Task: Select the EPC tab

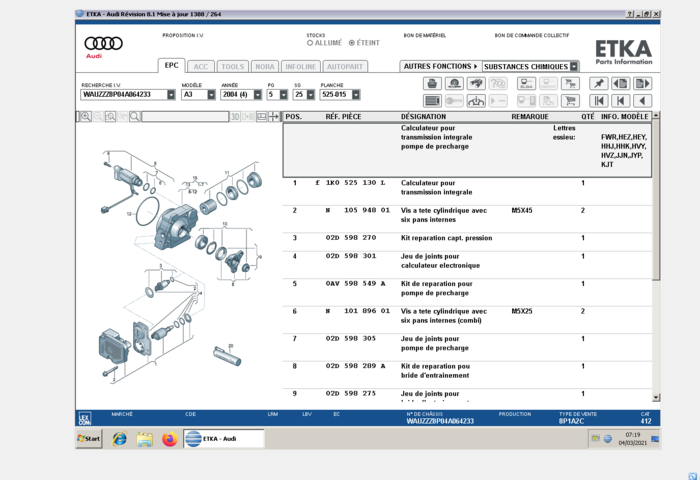Action: pyautogui.click(x=171, y=65)
